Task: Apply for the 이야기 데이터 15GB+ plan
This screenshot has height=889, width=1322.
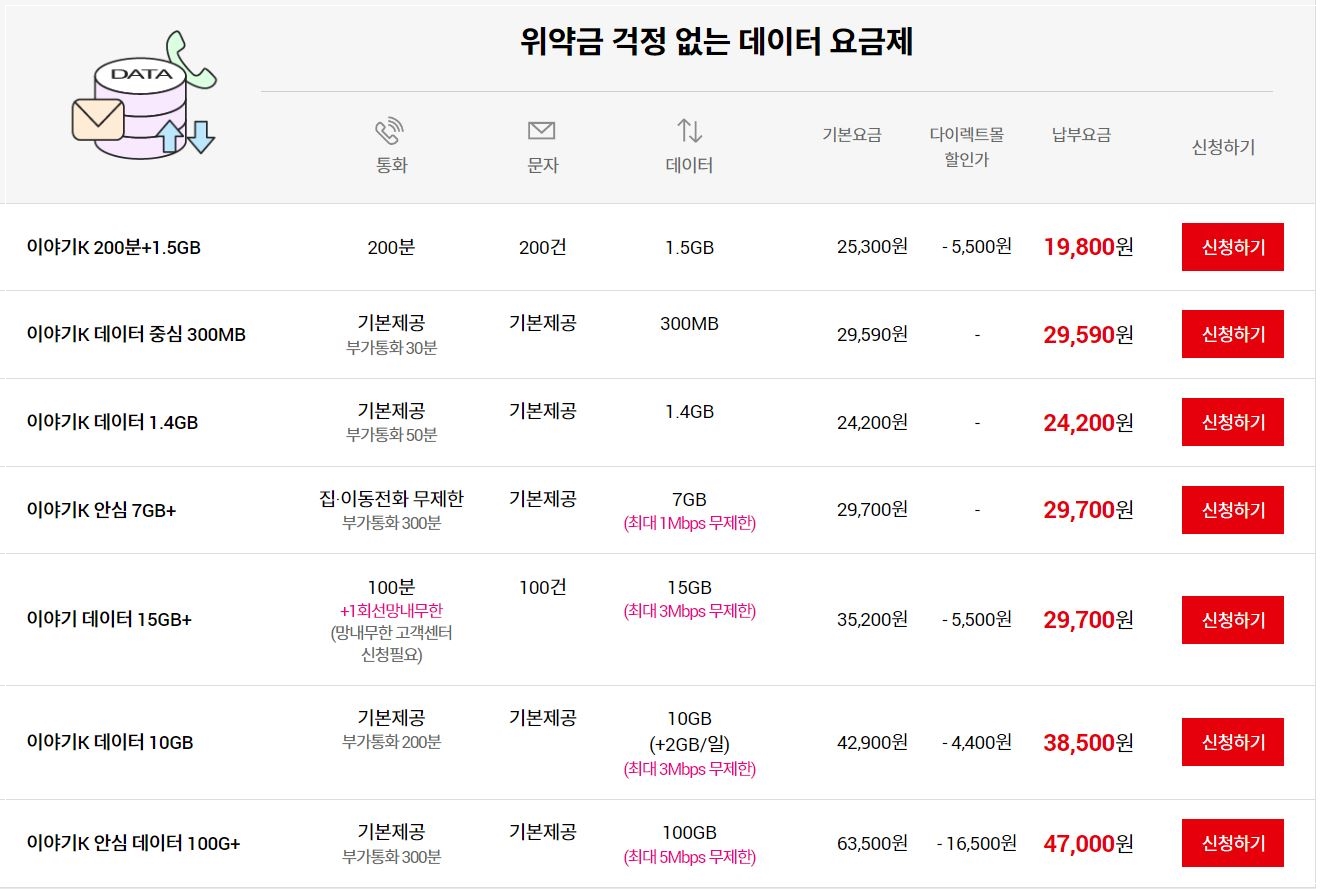Action: point(1232,619)
